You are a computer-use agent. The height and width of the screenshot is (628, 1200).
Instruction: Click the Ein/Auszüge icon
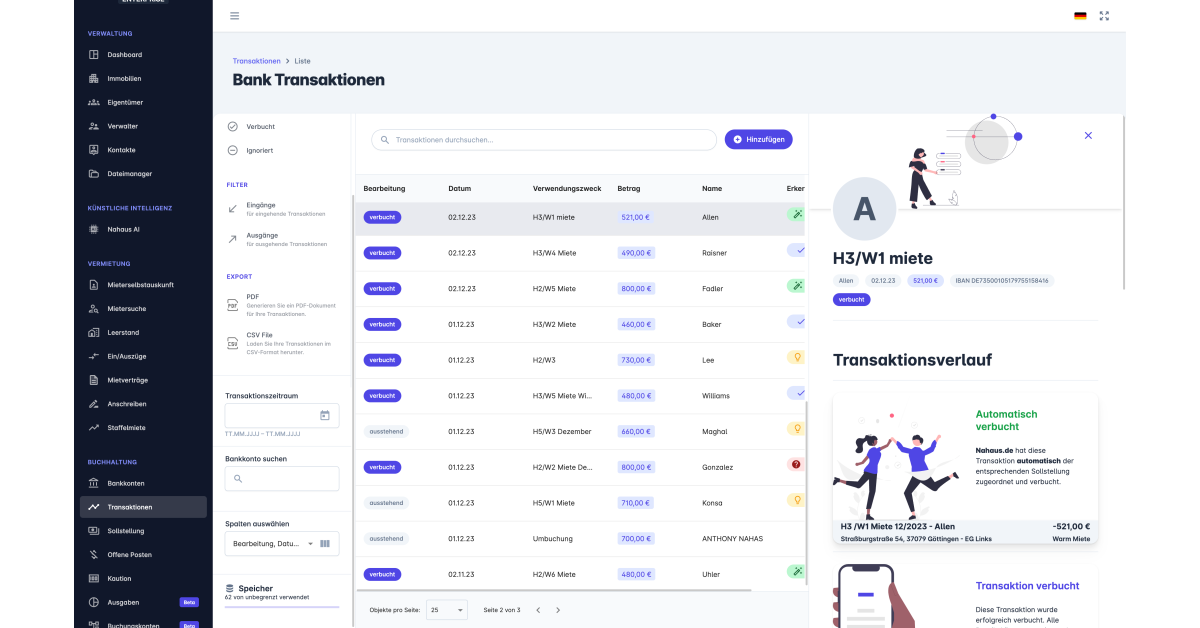[x=93, y=356]
